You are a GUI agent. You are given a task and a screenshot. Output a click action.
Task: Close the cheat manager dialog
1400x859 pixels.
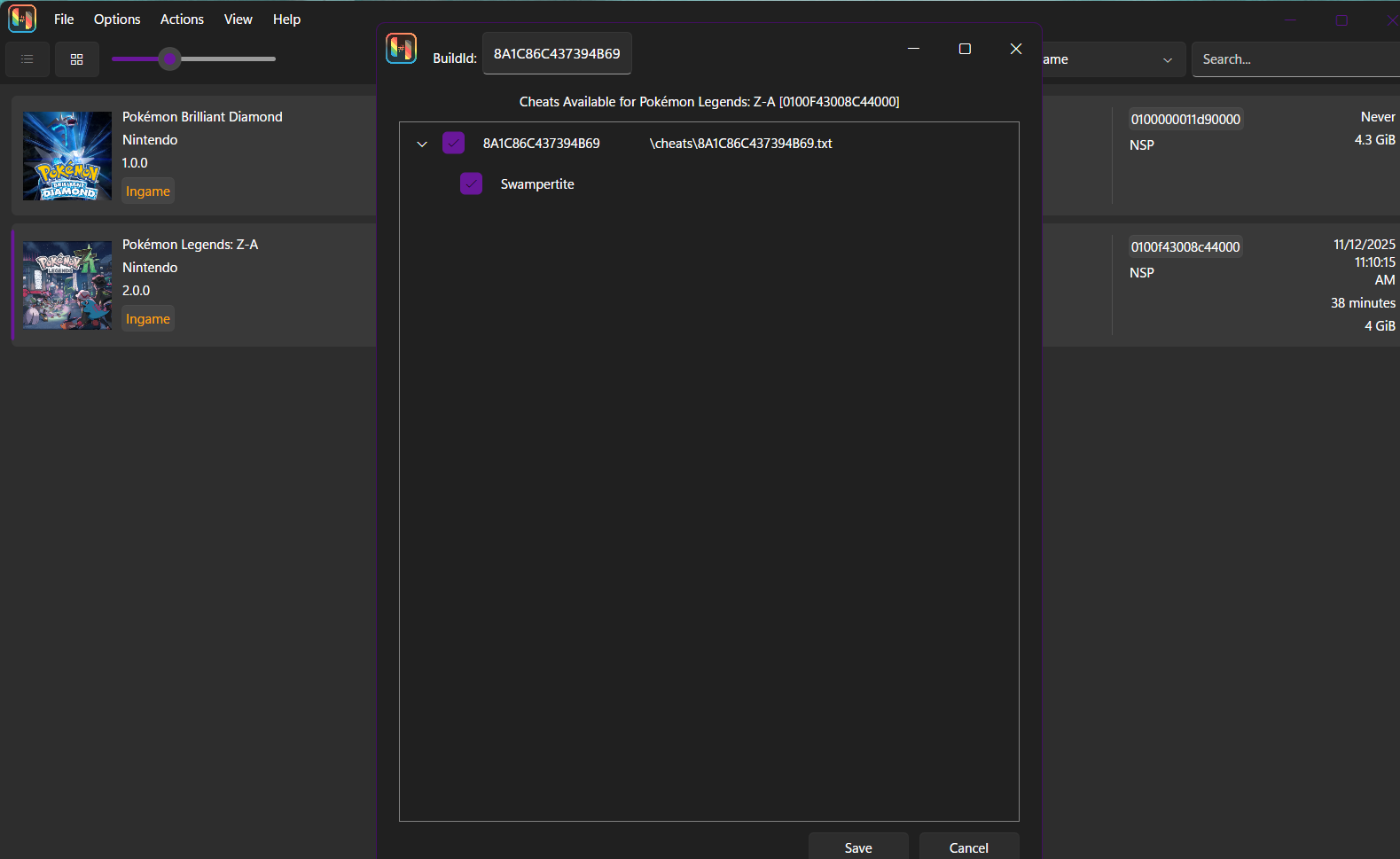coord(1016,49)
